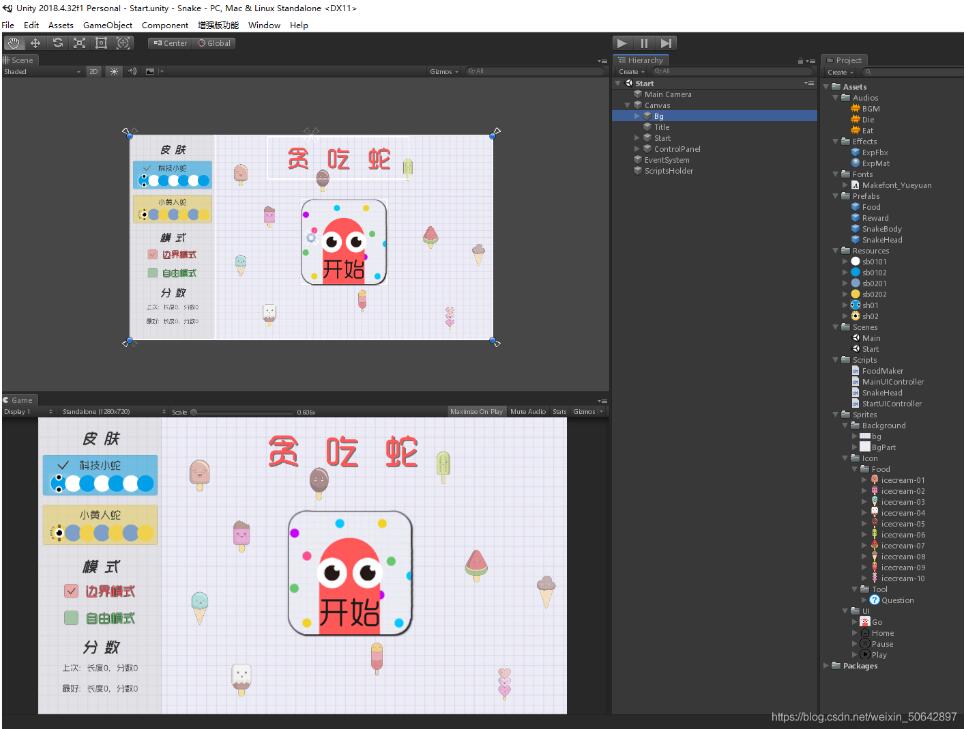The image size is (966, 729).
Task: Select the Rect Transform tool
Action: 102,43
